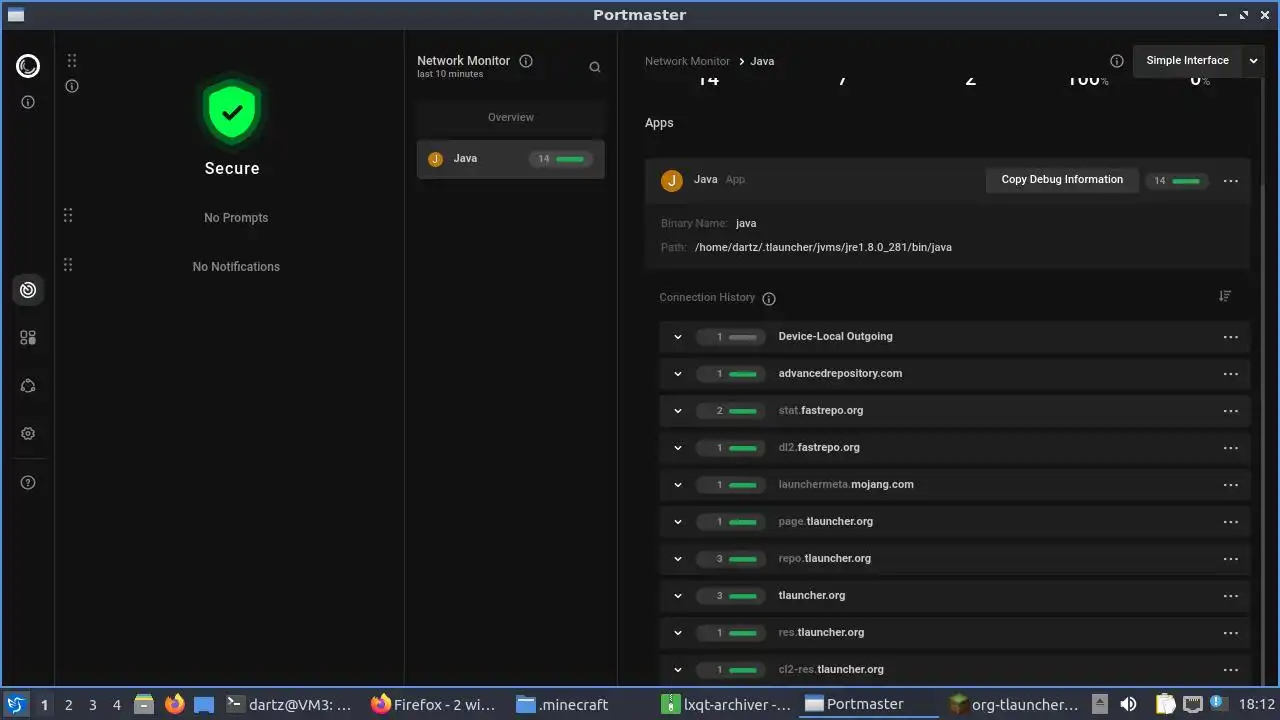1280x720 pixels.
Task: Open the Global Settings gear sidebar icon
Action: click(x=28, y=434)
